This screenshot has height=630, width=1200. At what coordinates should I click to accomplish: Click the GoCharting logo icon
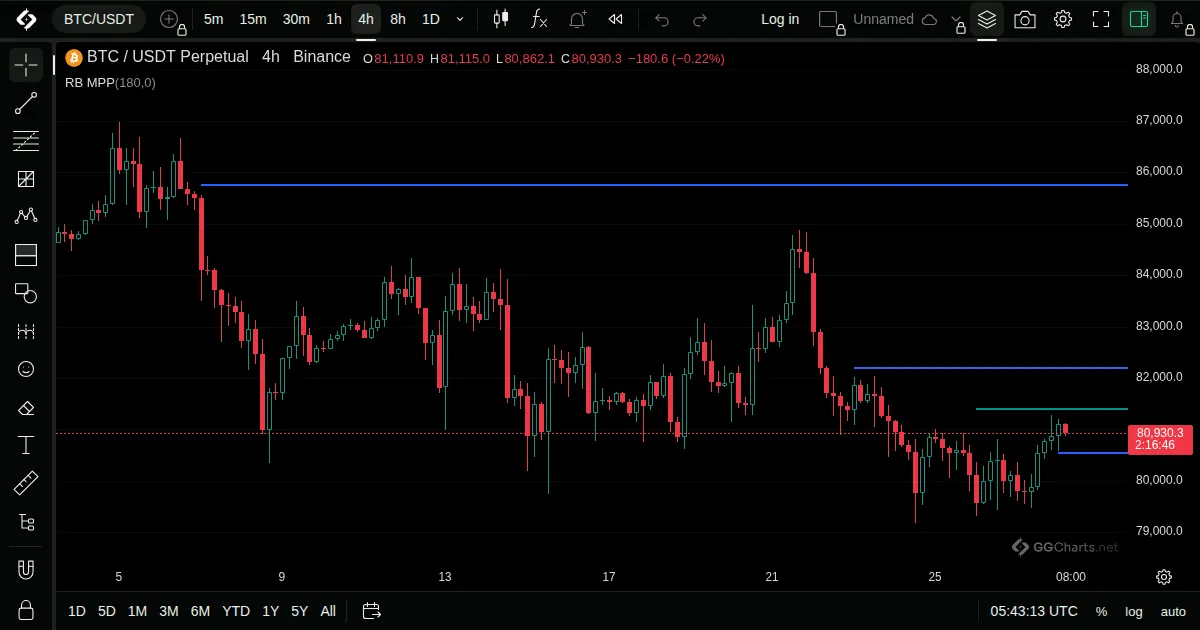[x=26, y=19]
